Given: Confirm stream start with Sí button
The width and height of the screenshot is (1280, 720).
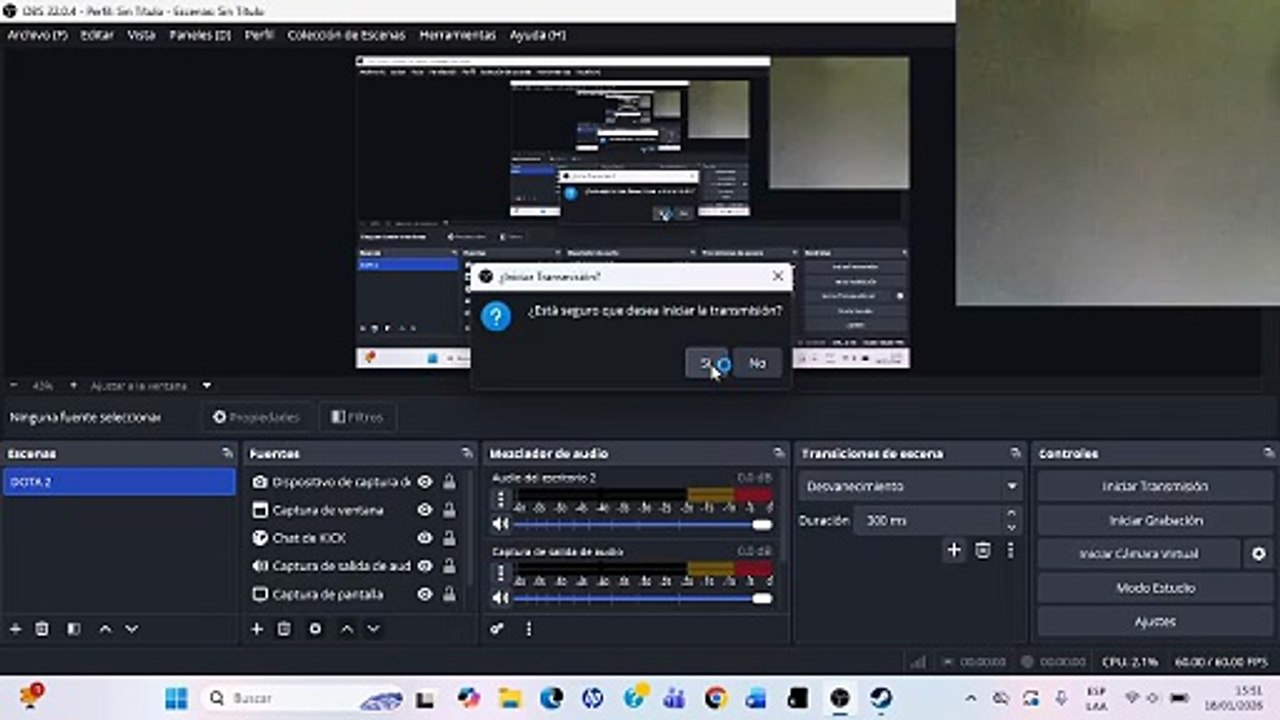Looking at the screenshot, I should tap(707, 363).
